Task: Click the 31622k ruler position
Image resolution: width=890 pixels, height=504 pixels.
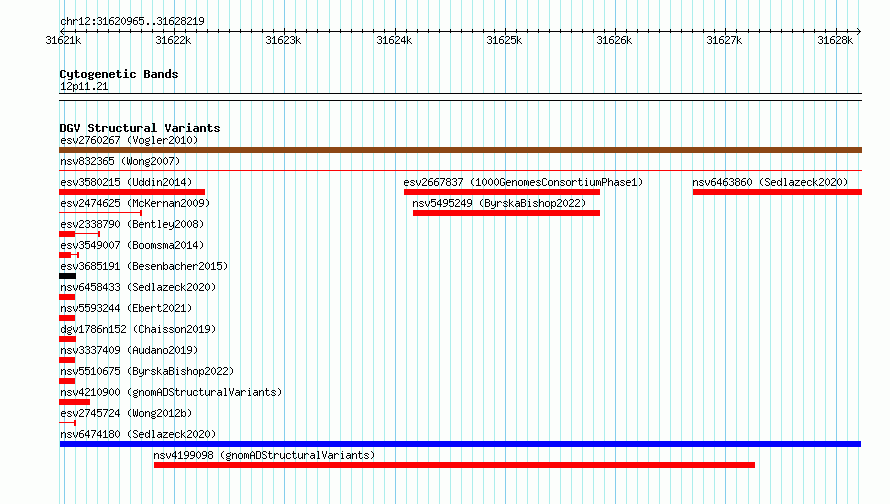Action: click(173, 40)
